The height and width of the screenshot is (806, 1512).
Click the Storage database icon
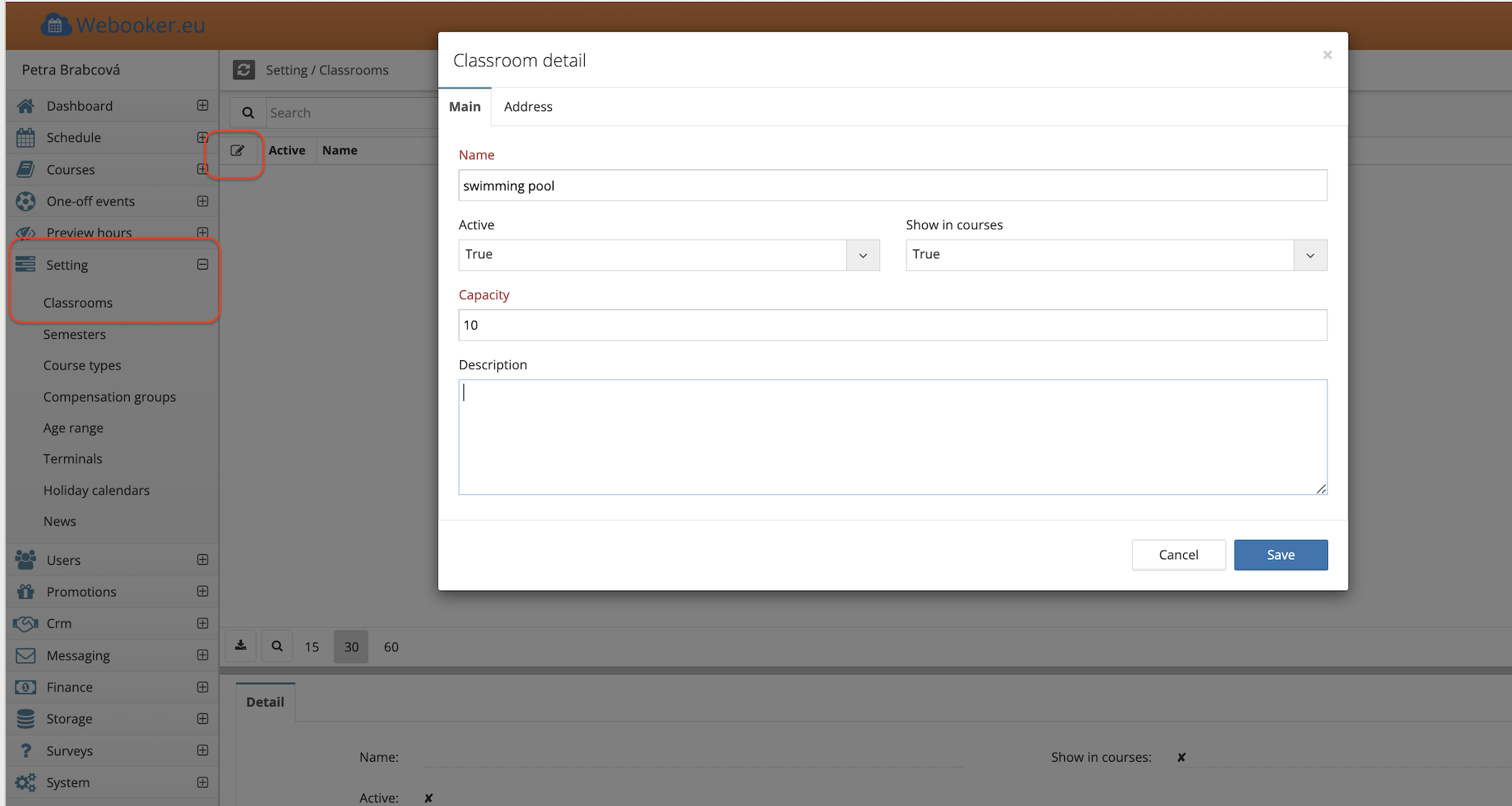(26, 719)
